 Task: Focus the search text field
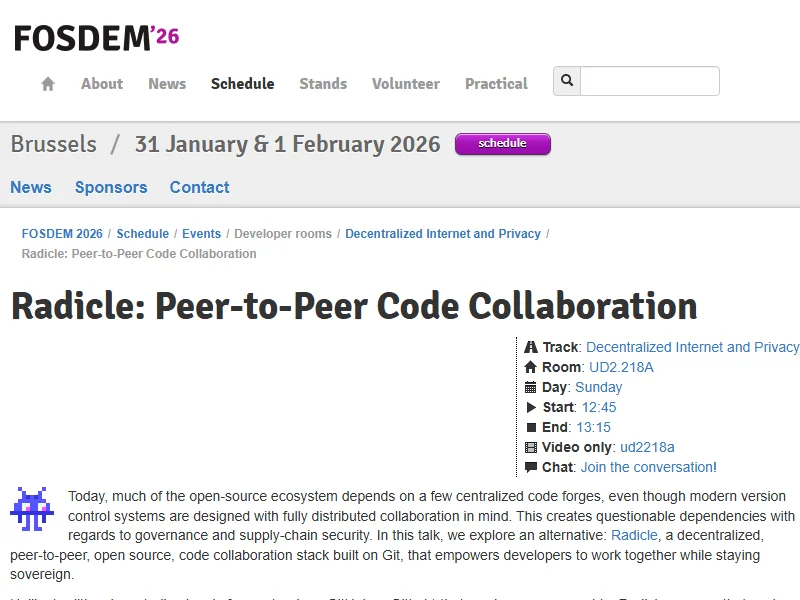649,81
